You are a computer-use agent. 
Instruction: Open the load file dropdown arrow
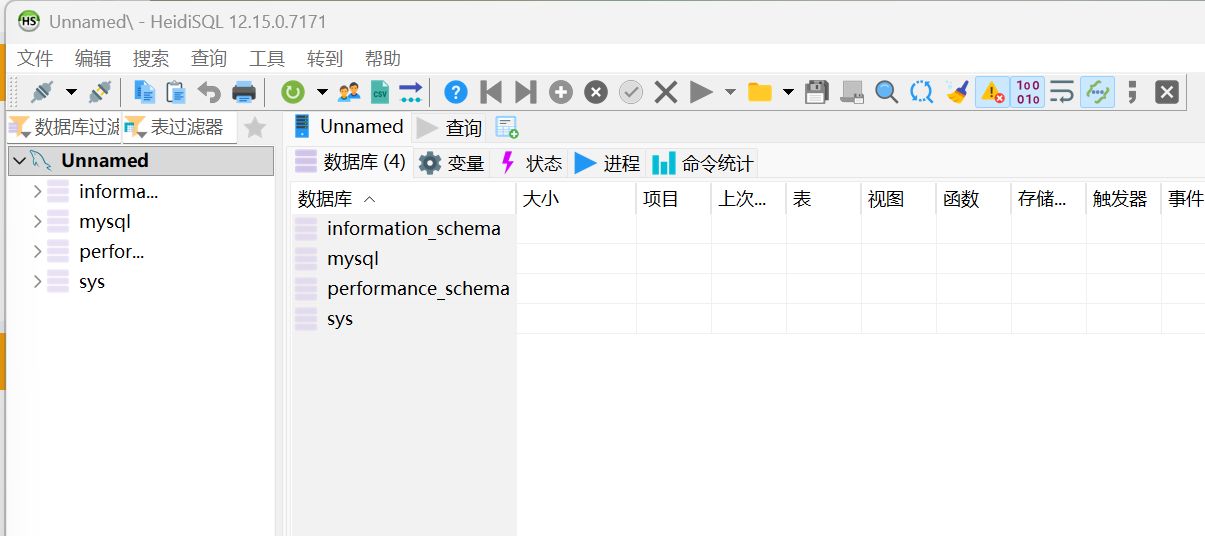click(788, 92)
